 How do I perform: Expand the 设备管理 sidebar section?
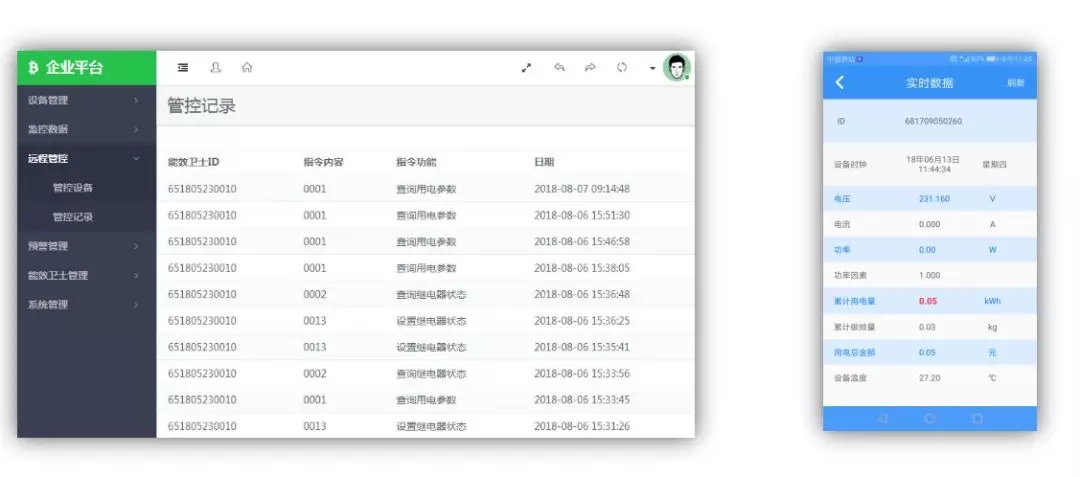(84, 100)
